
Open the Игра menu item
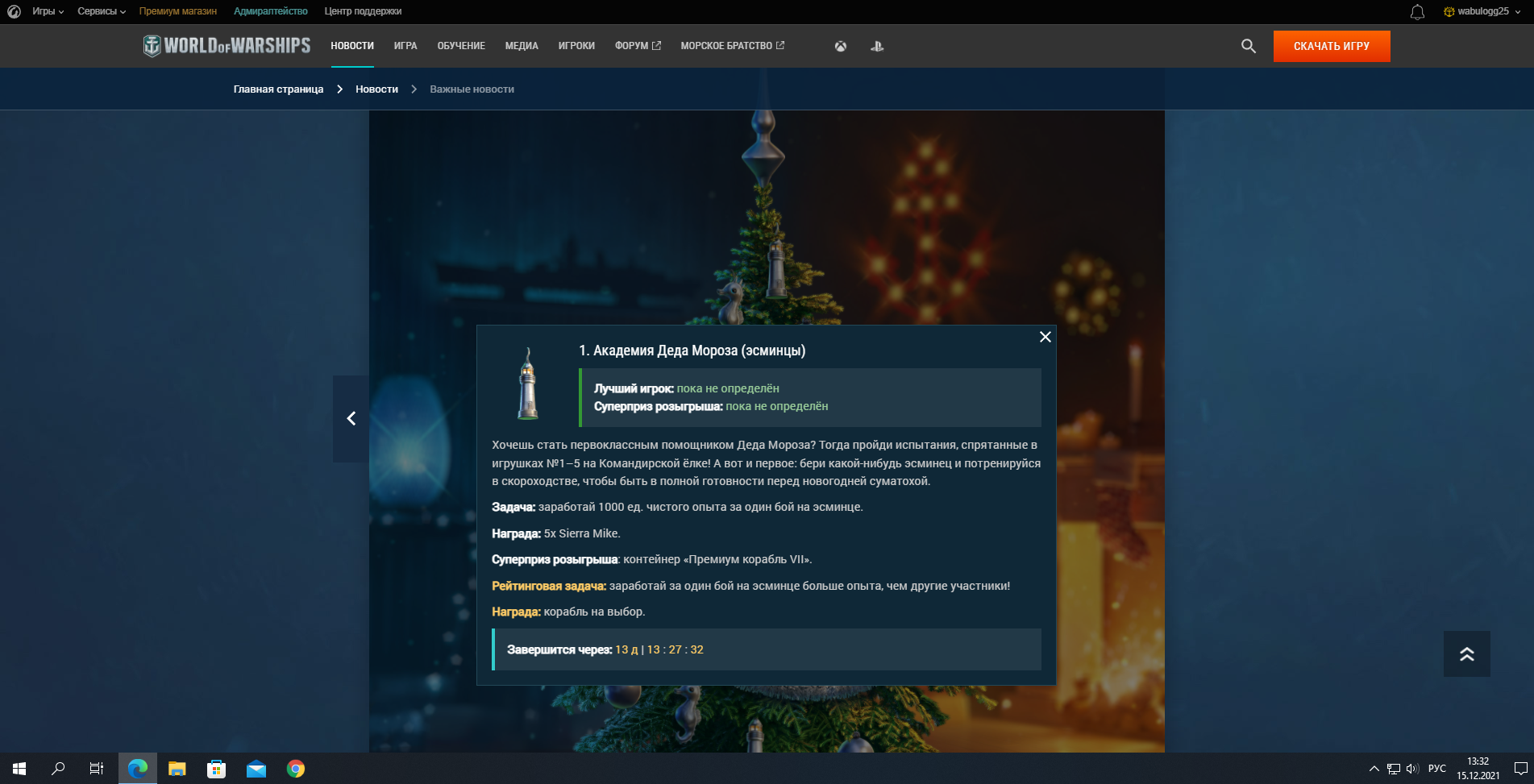pyautogui.click(x=405, y=46)
